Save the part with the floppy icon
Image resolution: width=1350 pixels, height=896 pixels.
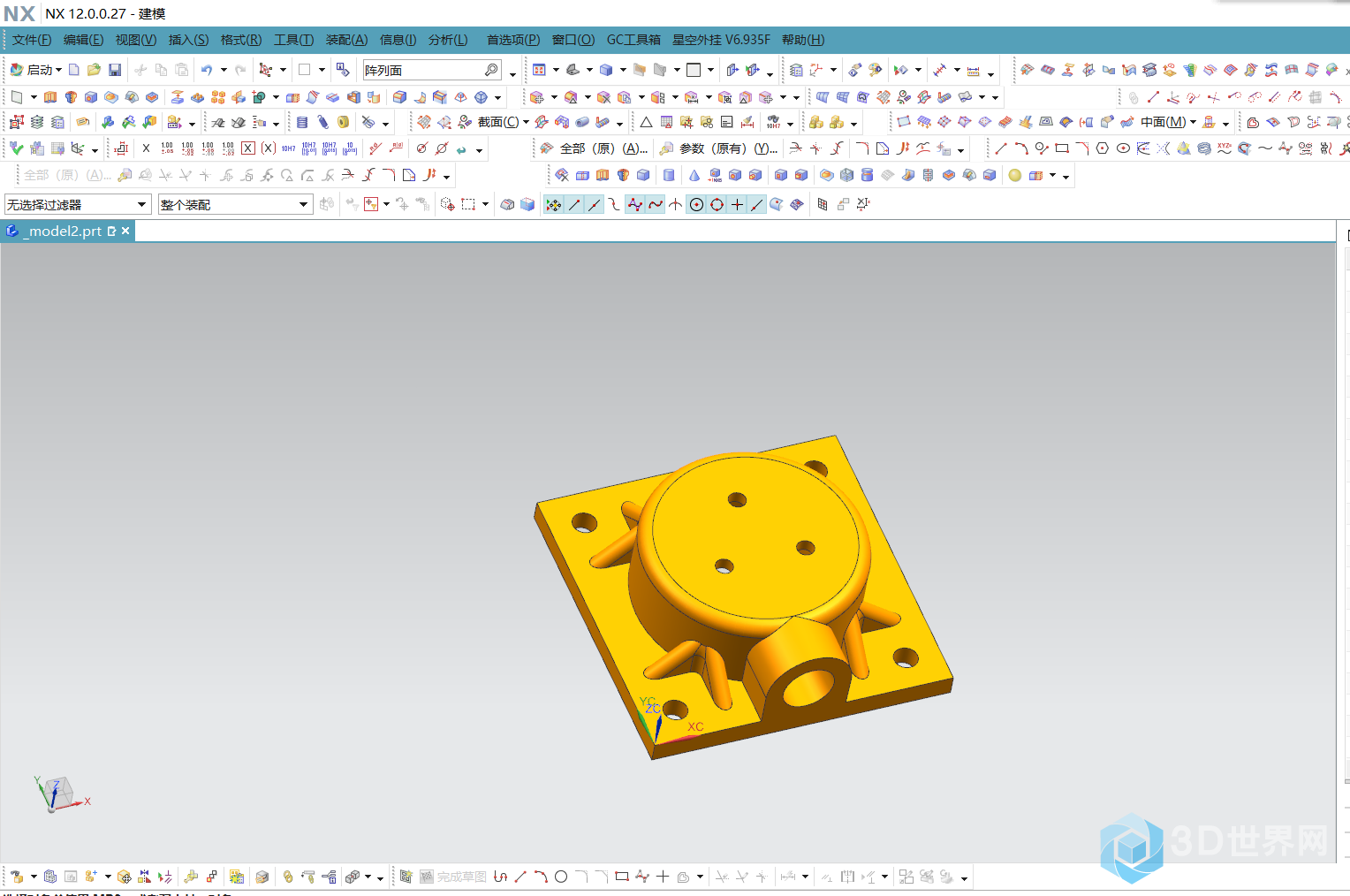pos(115,70)
